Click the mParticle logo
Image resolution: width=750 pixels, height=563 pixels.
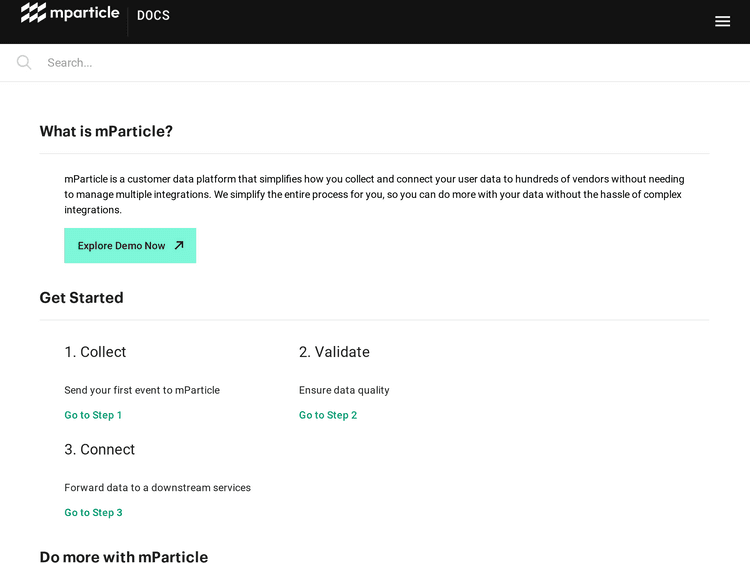point(70,13)
